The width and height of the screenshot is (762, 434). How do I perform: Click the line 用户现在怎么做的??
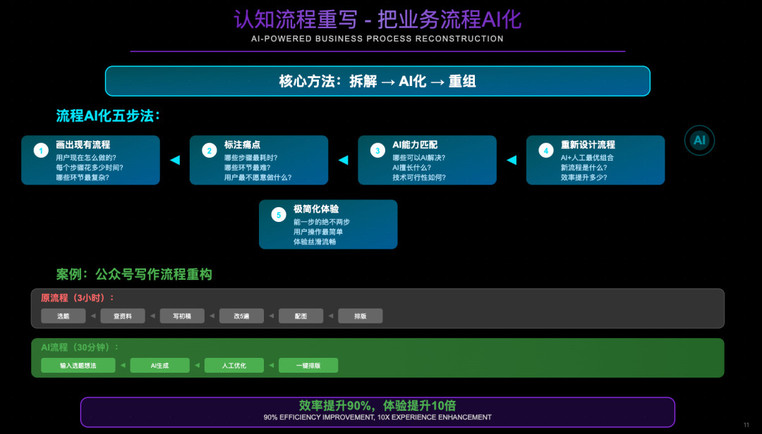pyautogui.click(x=86, y=158)
